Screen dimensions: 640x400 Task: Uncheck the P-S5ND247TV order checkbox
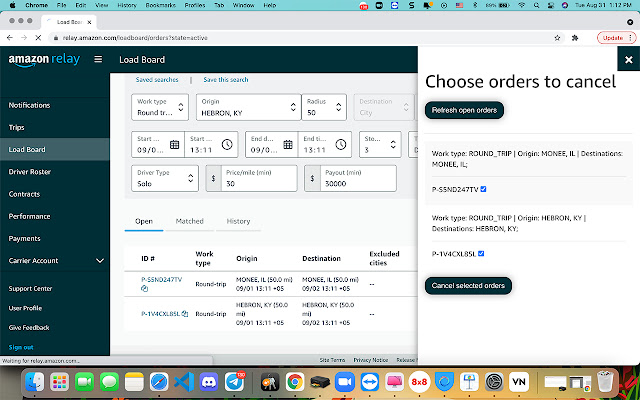[483, 189]
